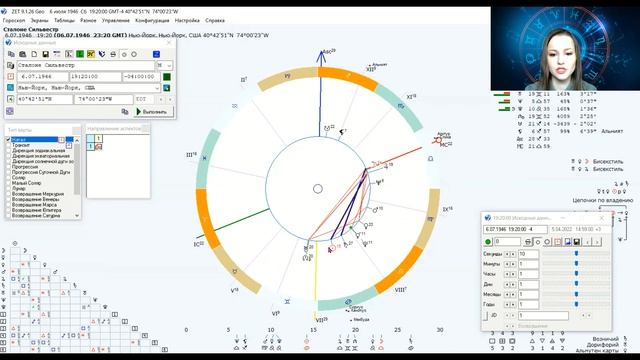Click the 19:20:00 time input field
The image size is (640, 360).
95,77
